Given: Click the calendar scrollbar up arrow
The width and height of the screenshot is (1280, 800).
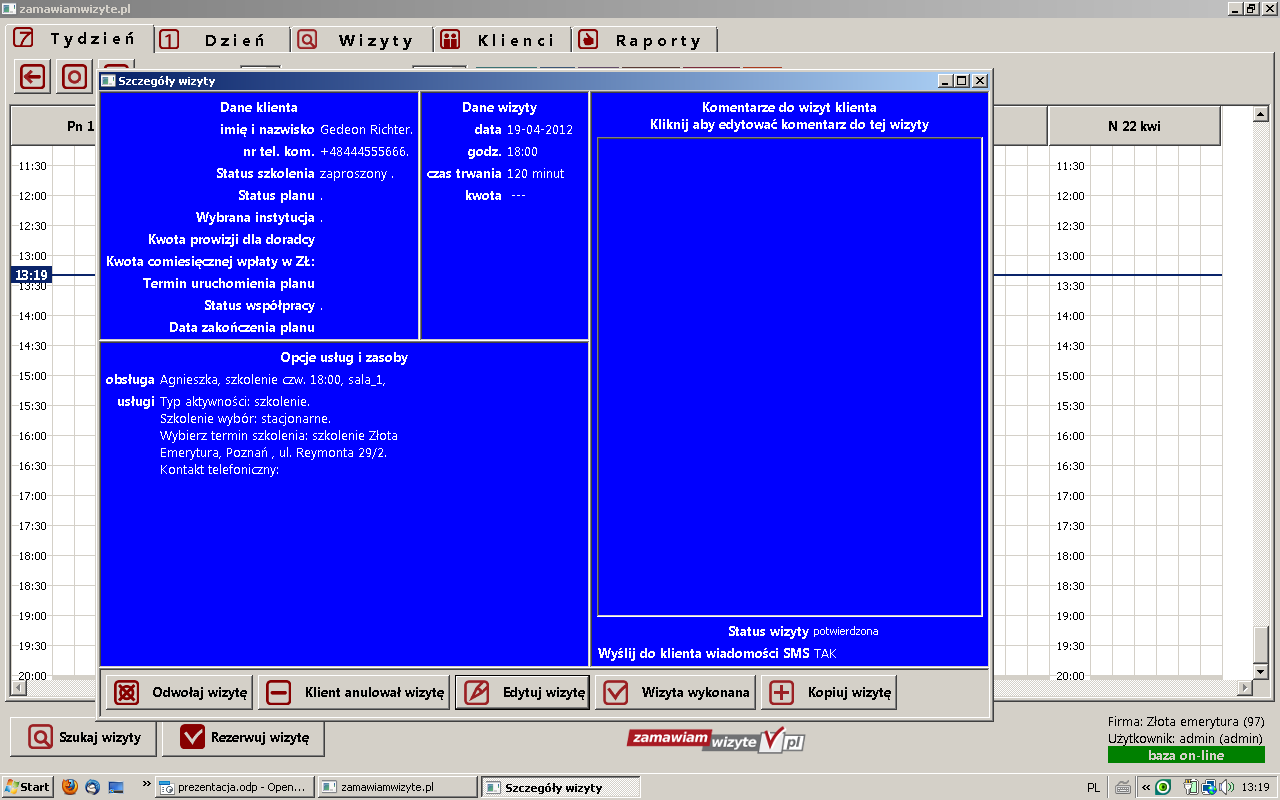Looking at the screenshot, I should 1260,114.
